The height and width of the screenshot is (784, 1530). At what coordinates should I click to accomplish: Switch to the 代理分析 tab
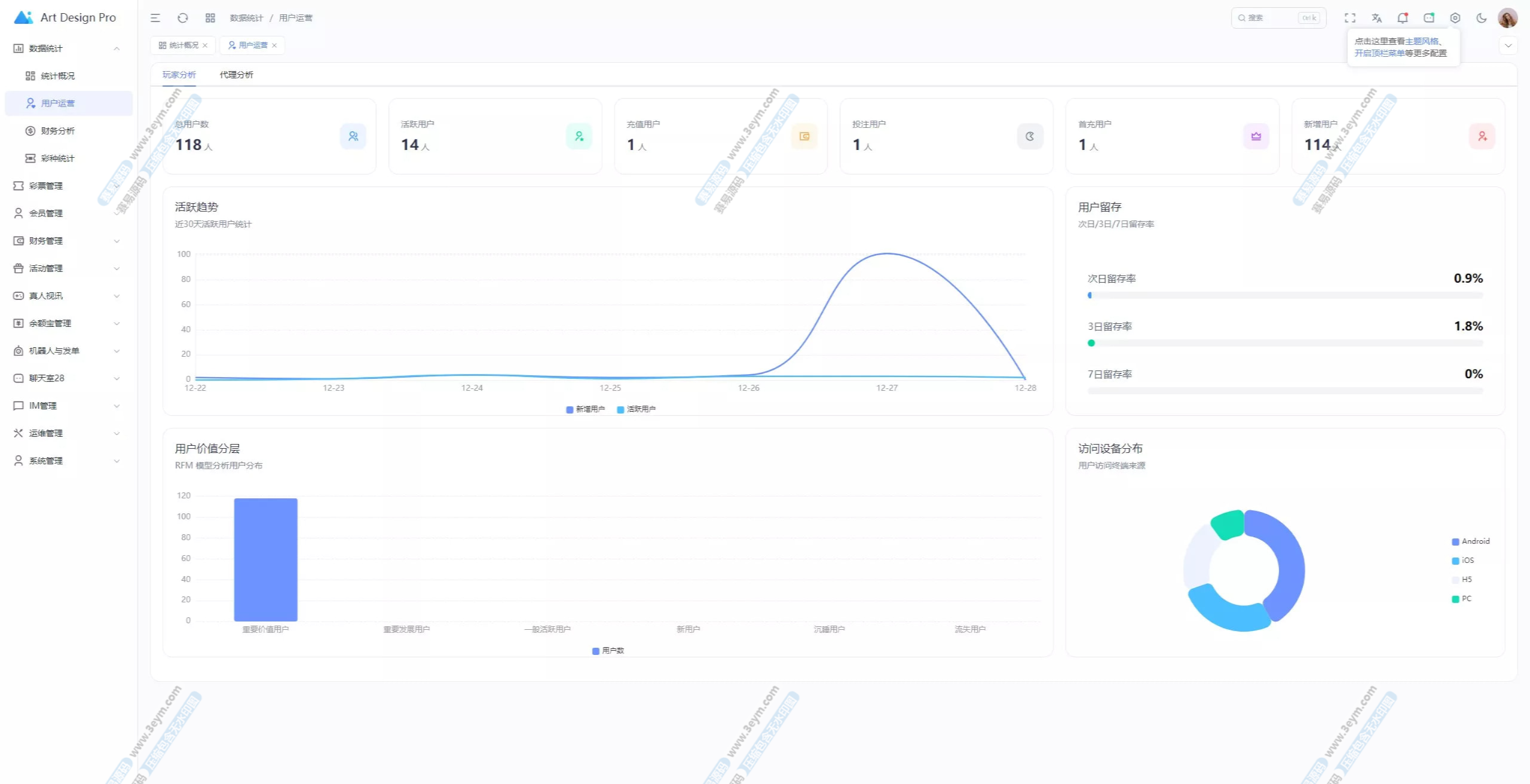point(236,75)
